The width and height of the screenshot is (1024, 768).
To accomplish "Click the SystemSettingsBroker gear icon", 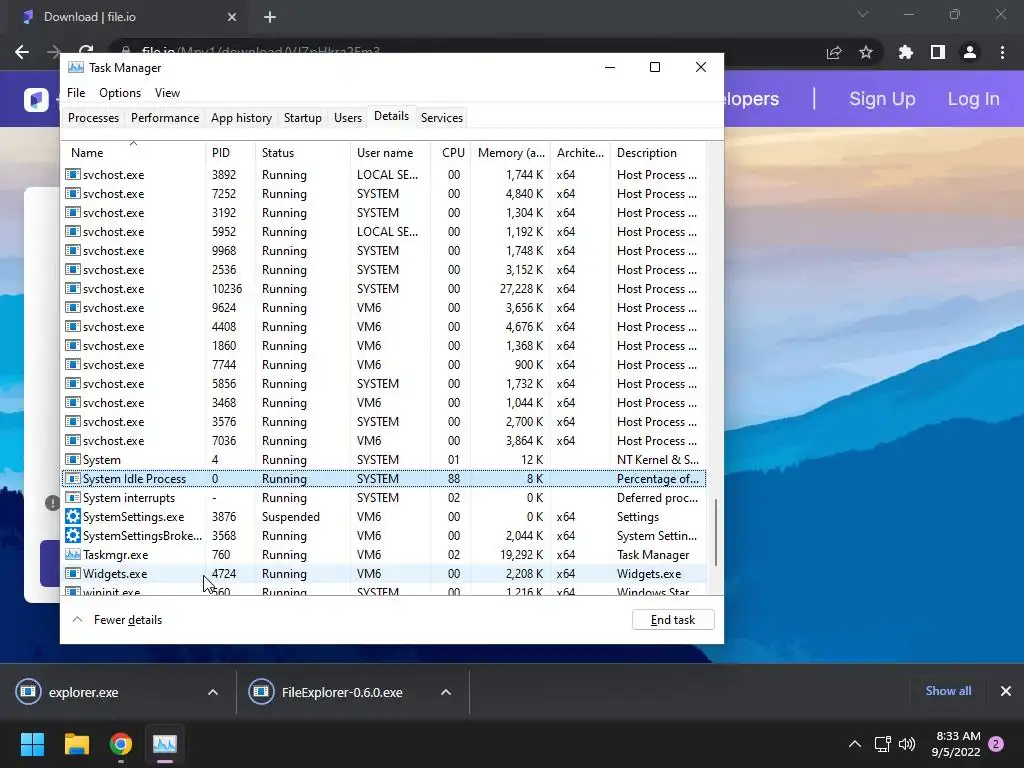I will [x=72, y=536].
